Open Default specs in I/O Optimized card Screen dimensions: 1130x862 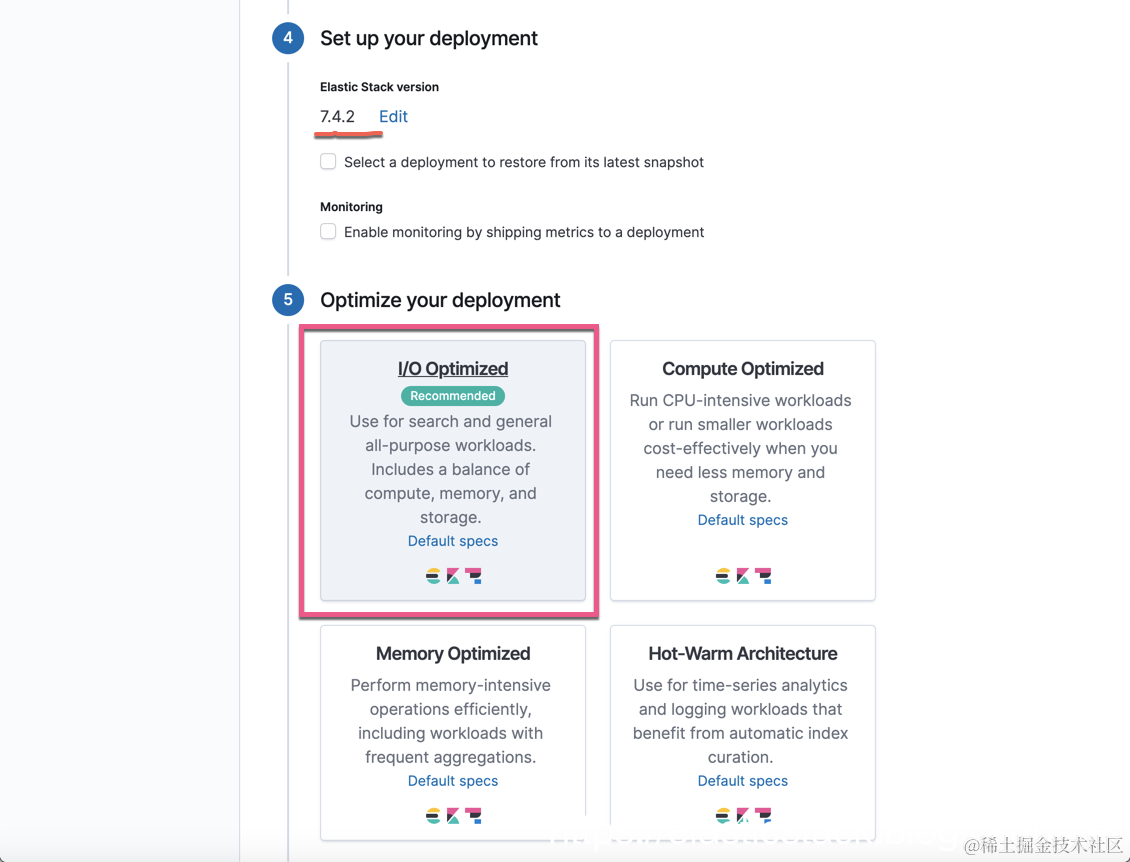453,541
